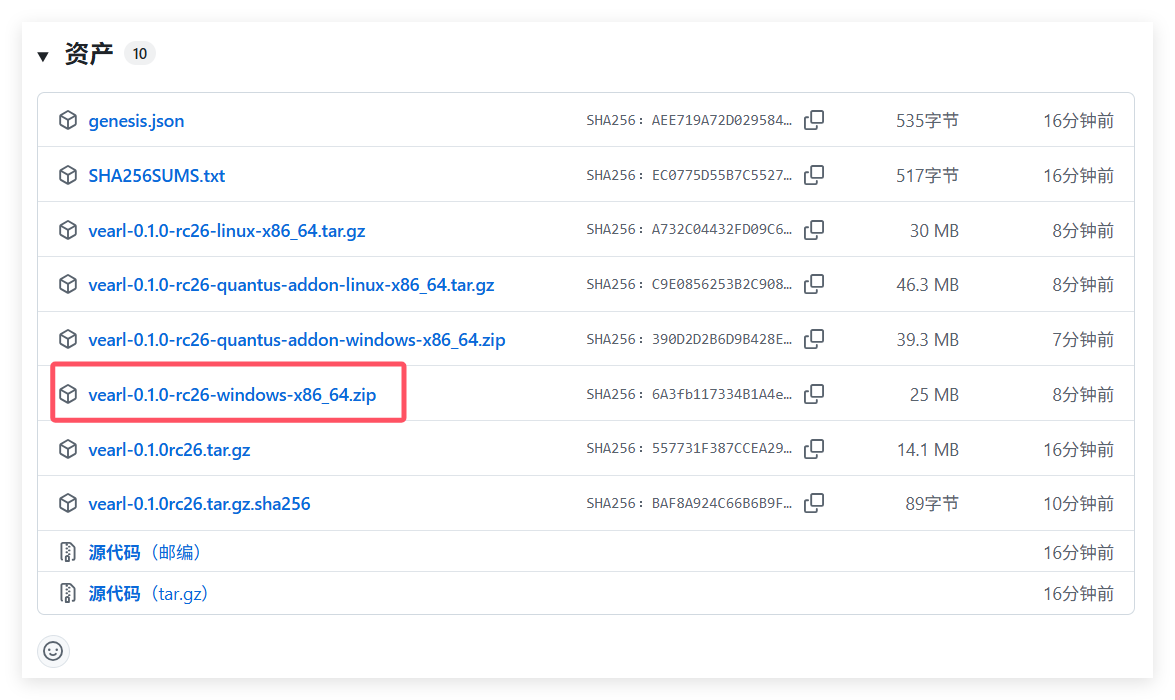Select the hash text 6A3fb117334B1A4e
Viewport: 1175px width, 700px height.
(722, 394)
